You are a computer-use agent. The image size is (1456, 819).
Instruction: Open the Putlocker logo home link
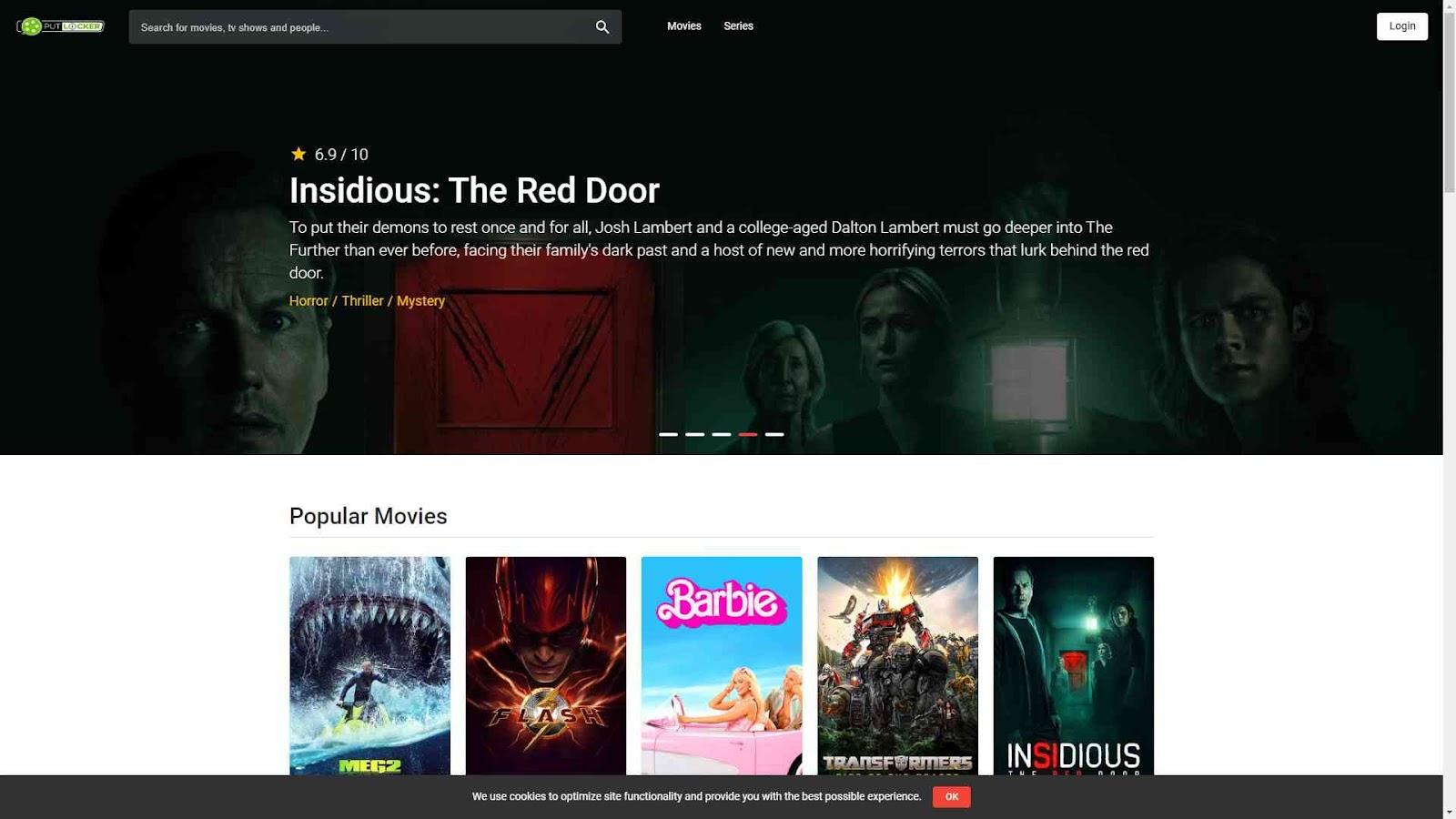coord(60,26)
